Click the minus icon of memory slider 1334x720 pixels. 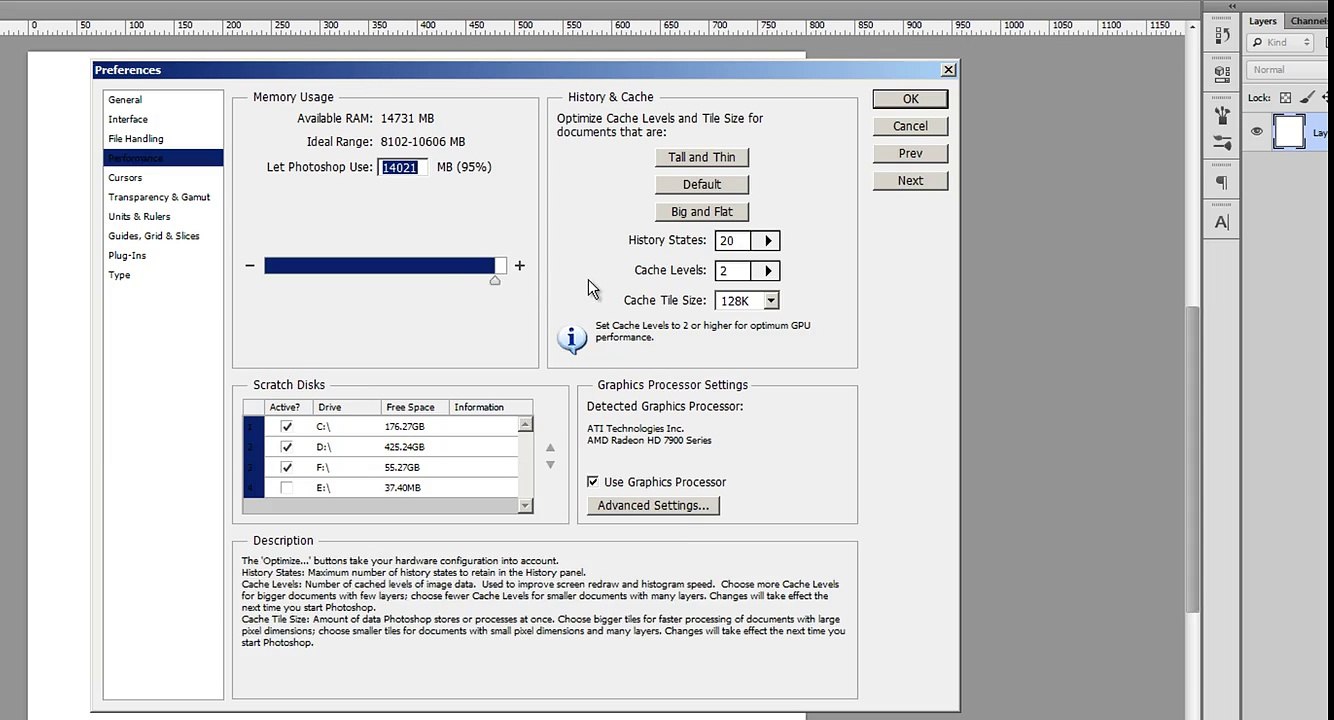click(x=249, y=265)
